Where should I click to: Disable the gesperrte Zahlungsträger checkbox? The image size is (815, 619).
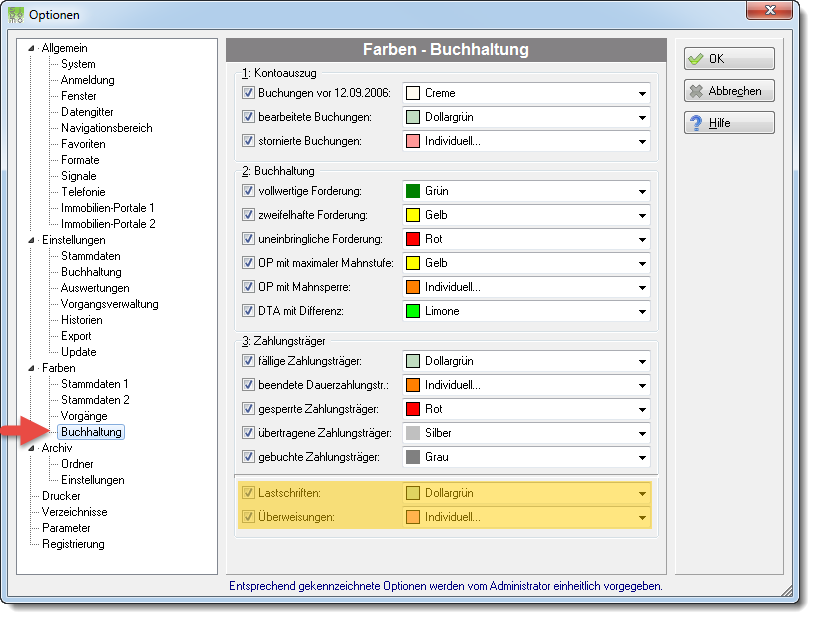click(248, 409)
